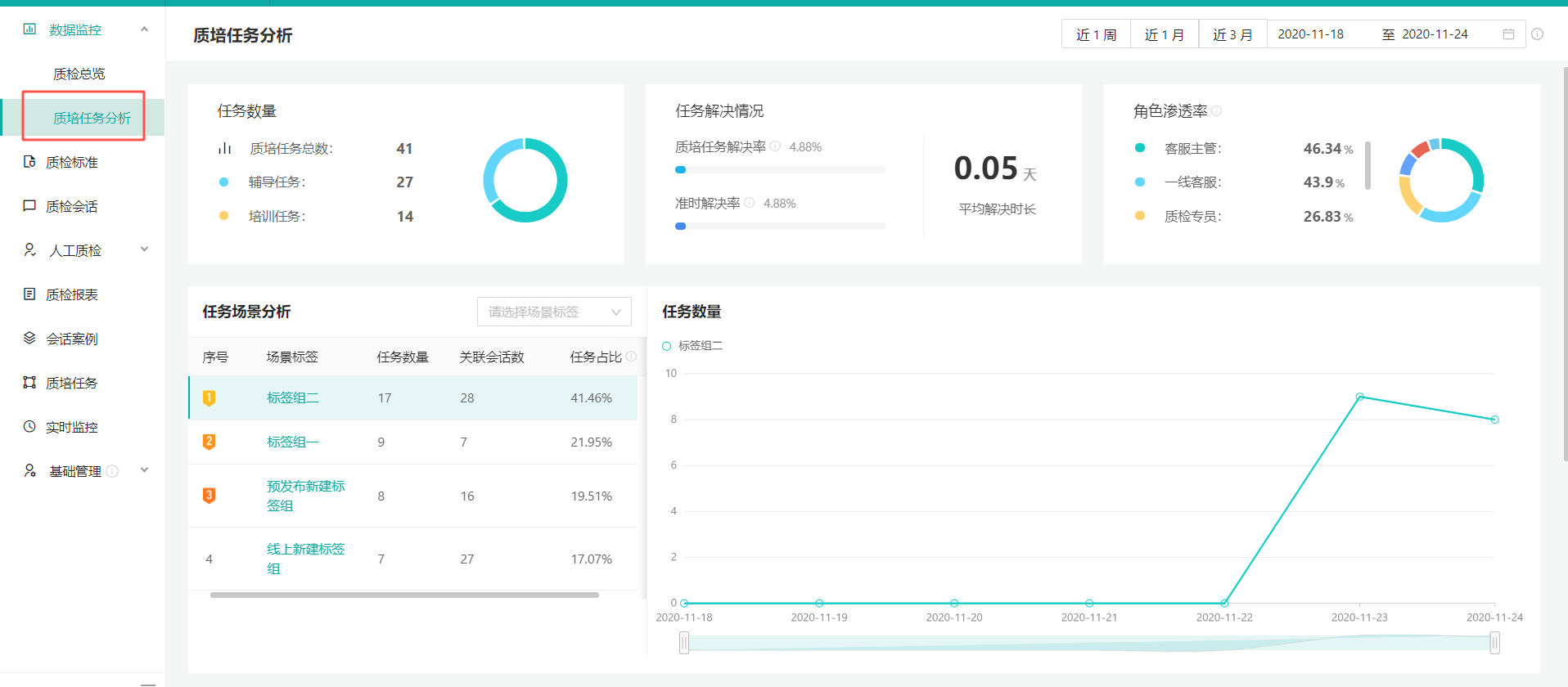Select the 近 3 月 range button

(x=1232, y=34)
